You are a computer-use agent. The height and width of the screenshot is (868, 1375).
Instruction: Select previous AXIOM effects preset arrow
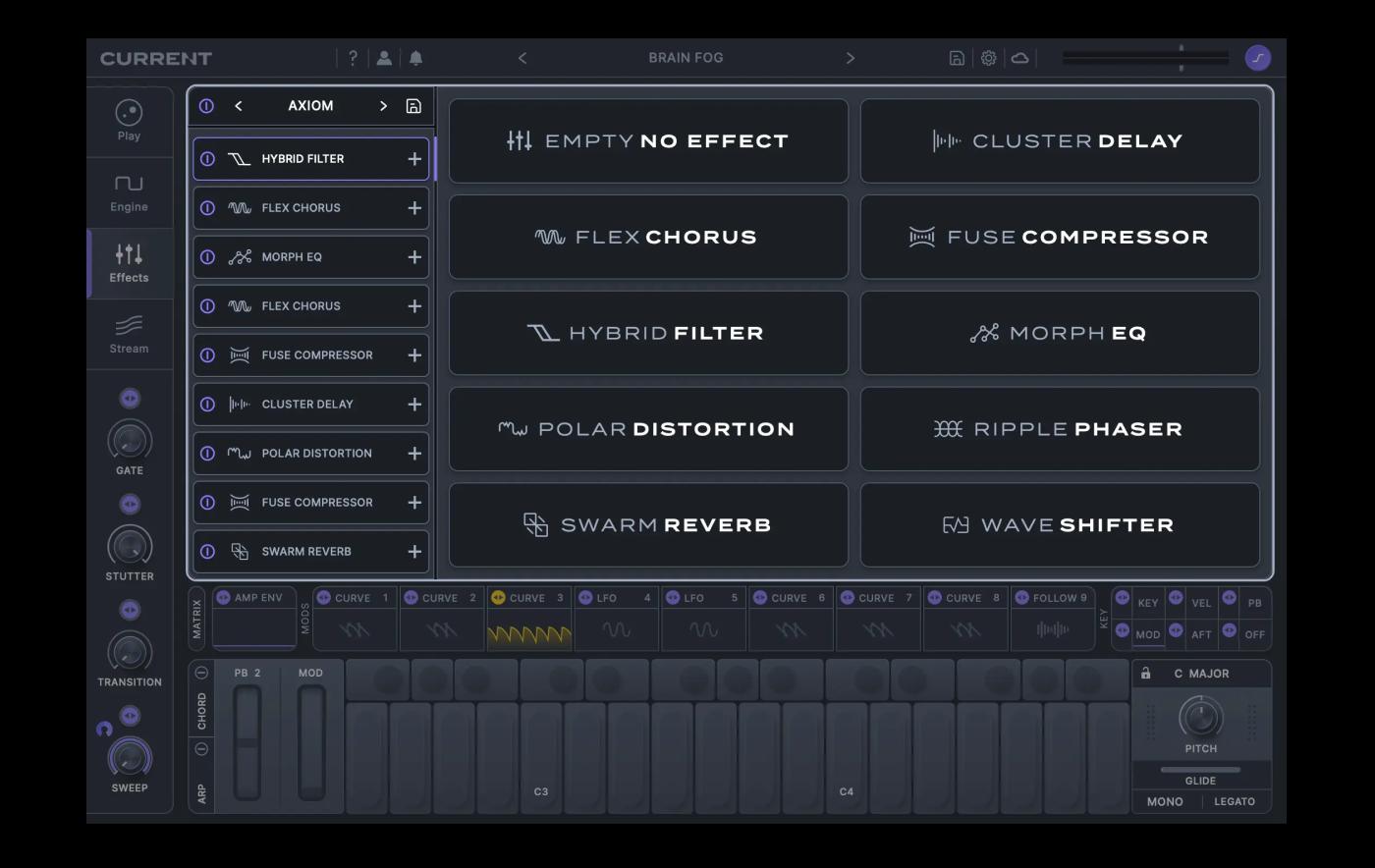(239, 106)
